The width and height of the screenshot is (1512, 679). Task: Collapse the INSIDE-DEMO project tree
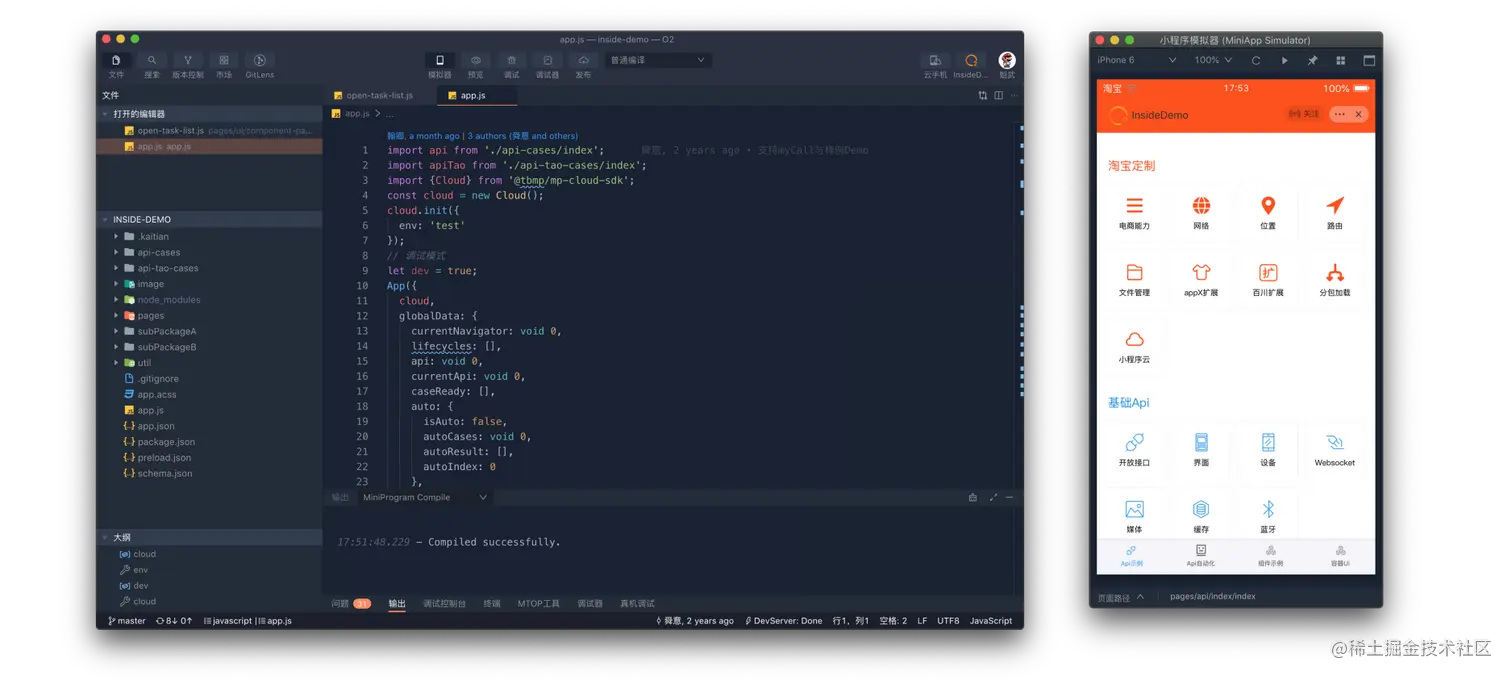209,219
